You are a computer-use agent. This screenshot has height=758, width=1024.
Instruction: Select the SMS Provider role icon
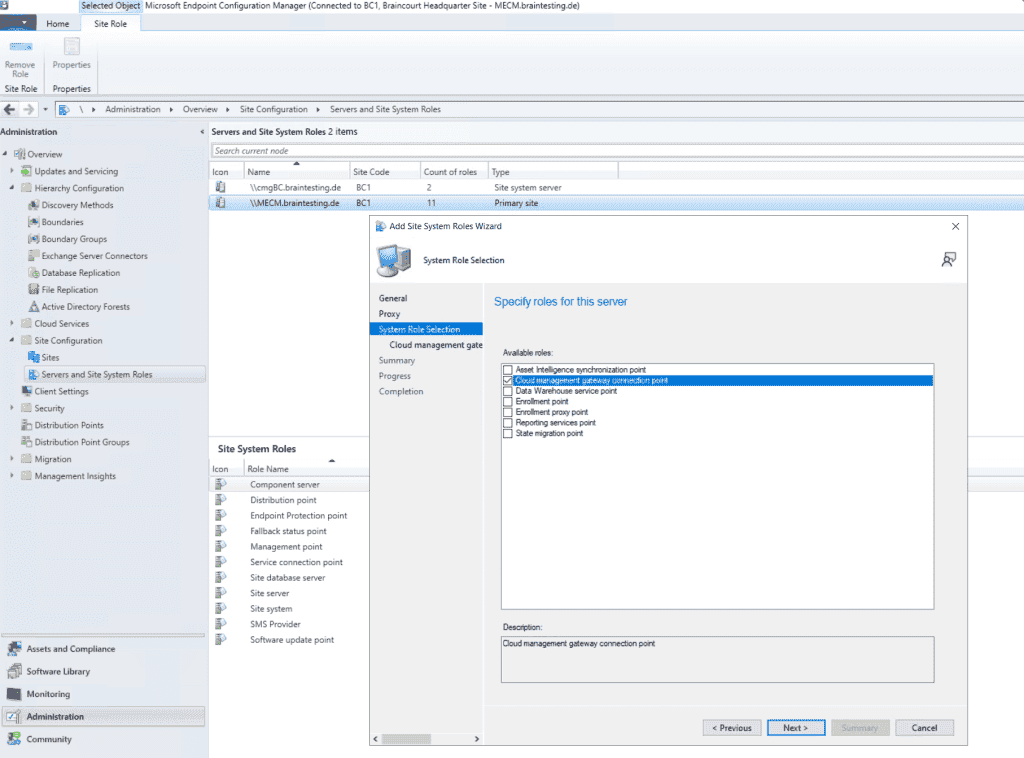coord(222,624)
